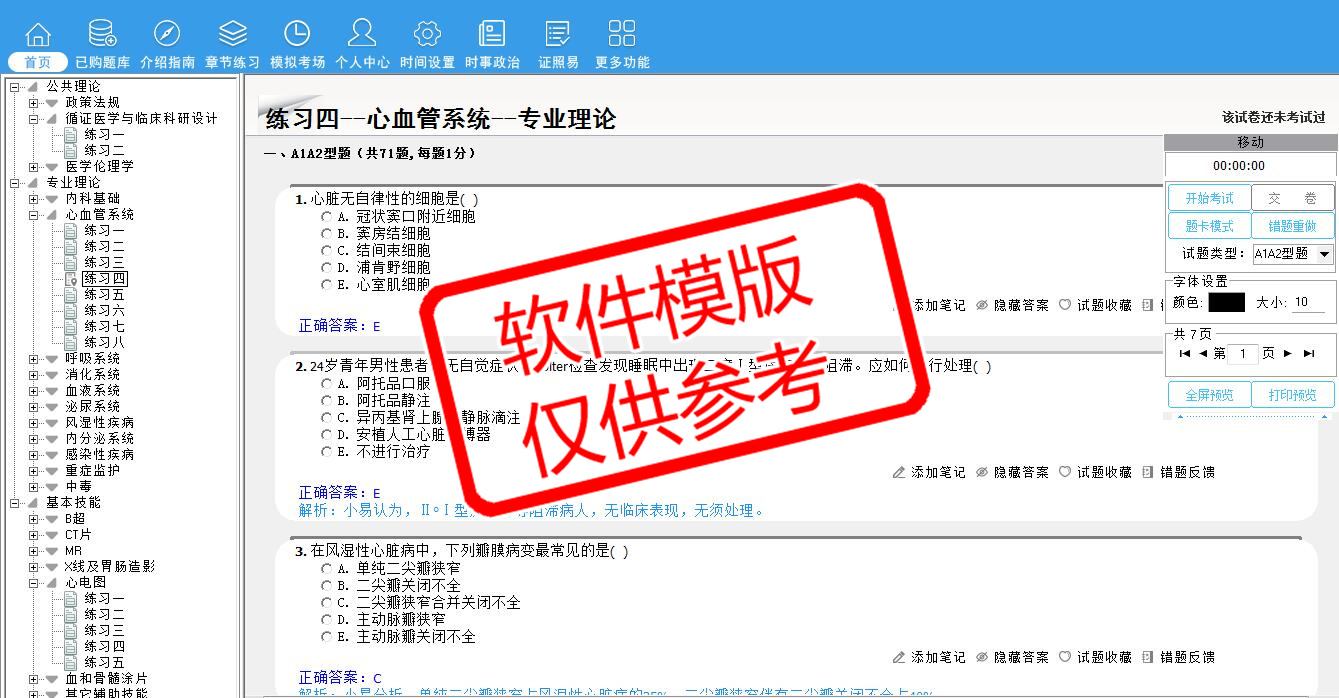The height and width of the screenshot is (698, 1339).
Task: Open the 个人中心 user icon
Action: [x=361, y=34]
